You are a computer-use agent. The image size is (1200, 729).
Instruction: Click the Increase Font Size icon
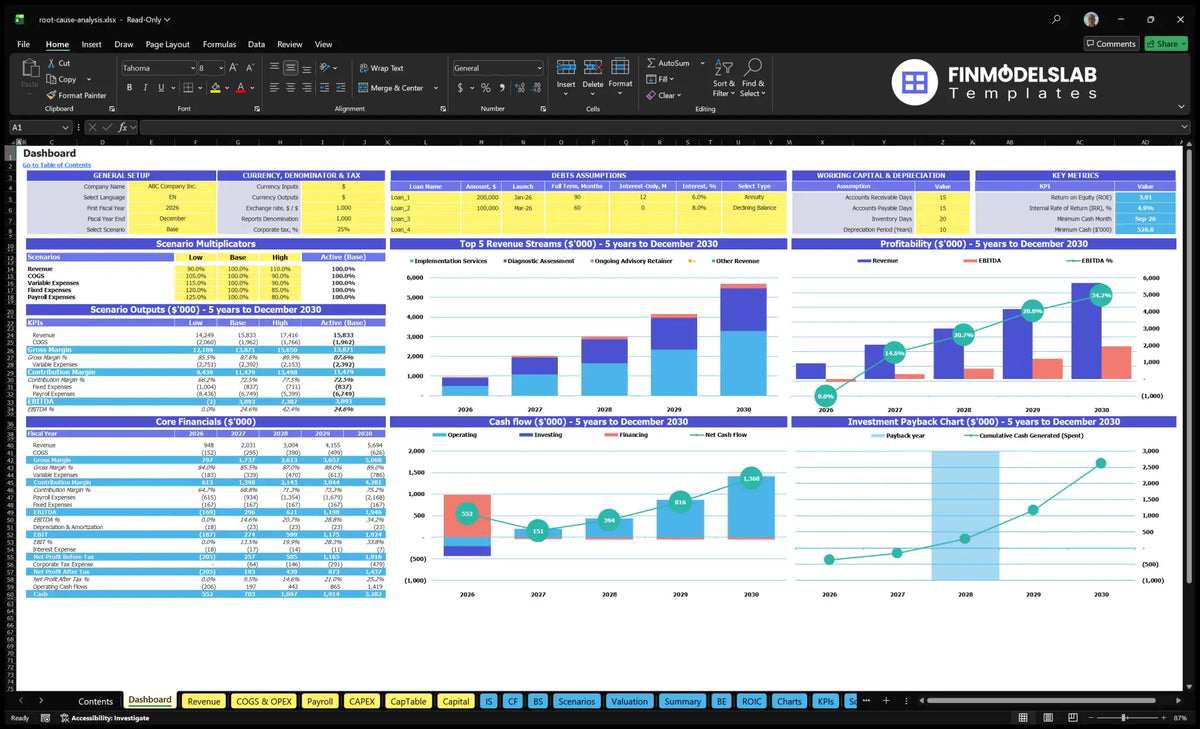pyautogui.click(x=235, y=68)
